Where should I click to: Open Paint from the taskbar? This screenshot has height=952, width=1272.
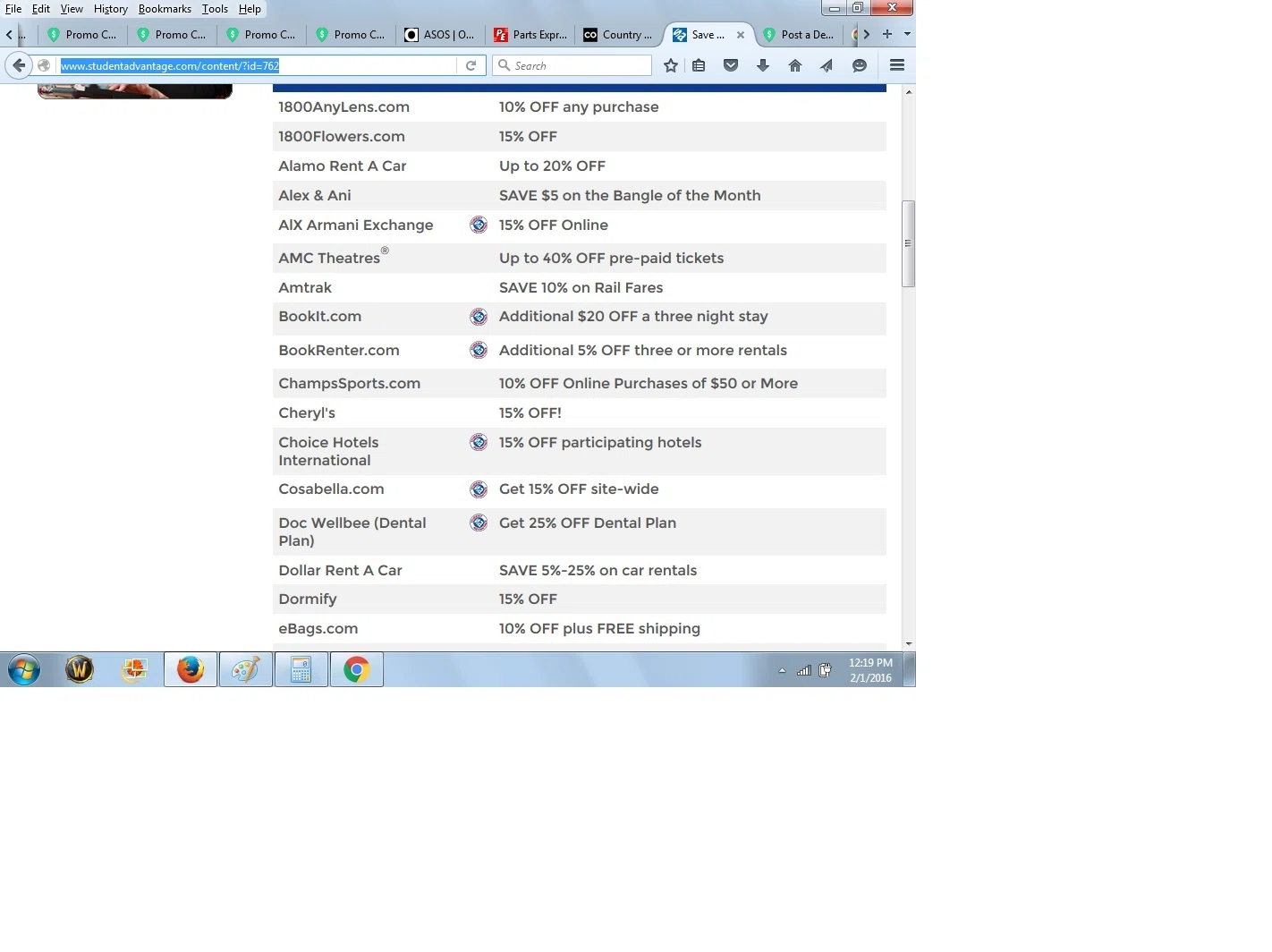click(246, 669)
